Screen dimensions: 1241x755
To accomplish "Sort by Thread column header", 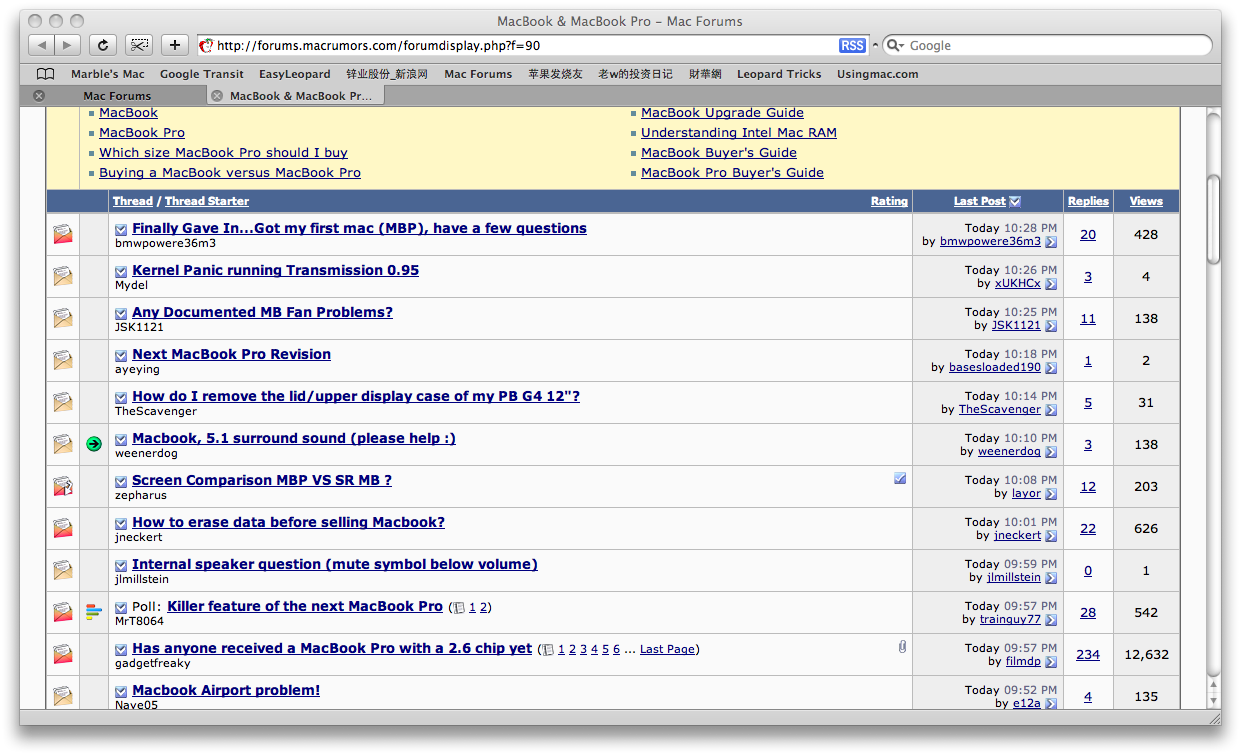I will [x=133, y=201].
